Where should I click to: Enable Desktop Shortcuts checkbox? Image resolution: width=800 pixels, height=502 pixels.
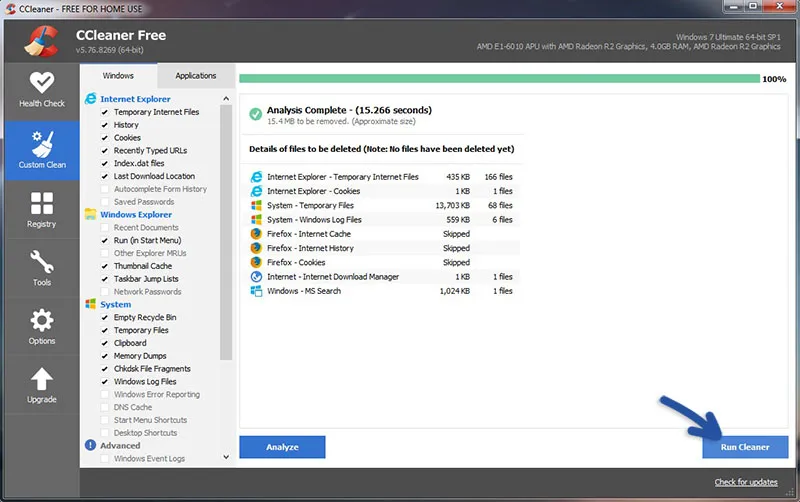pyautogui.click(x=105, y=433)
